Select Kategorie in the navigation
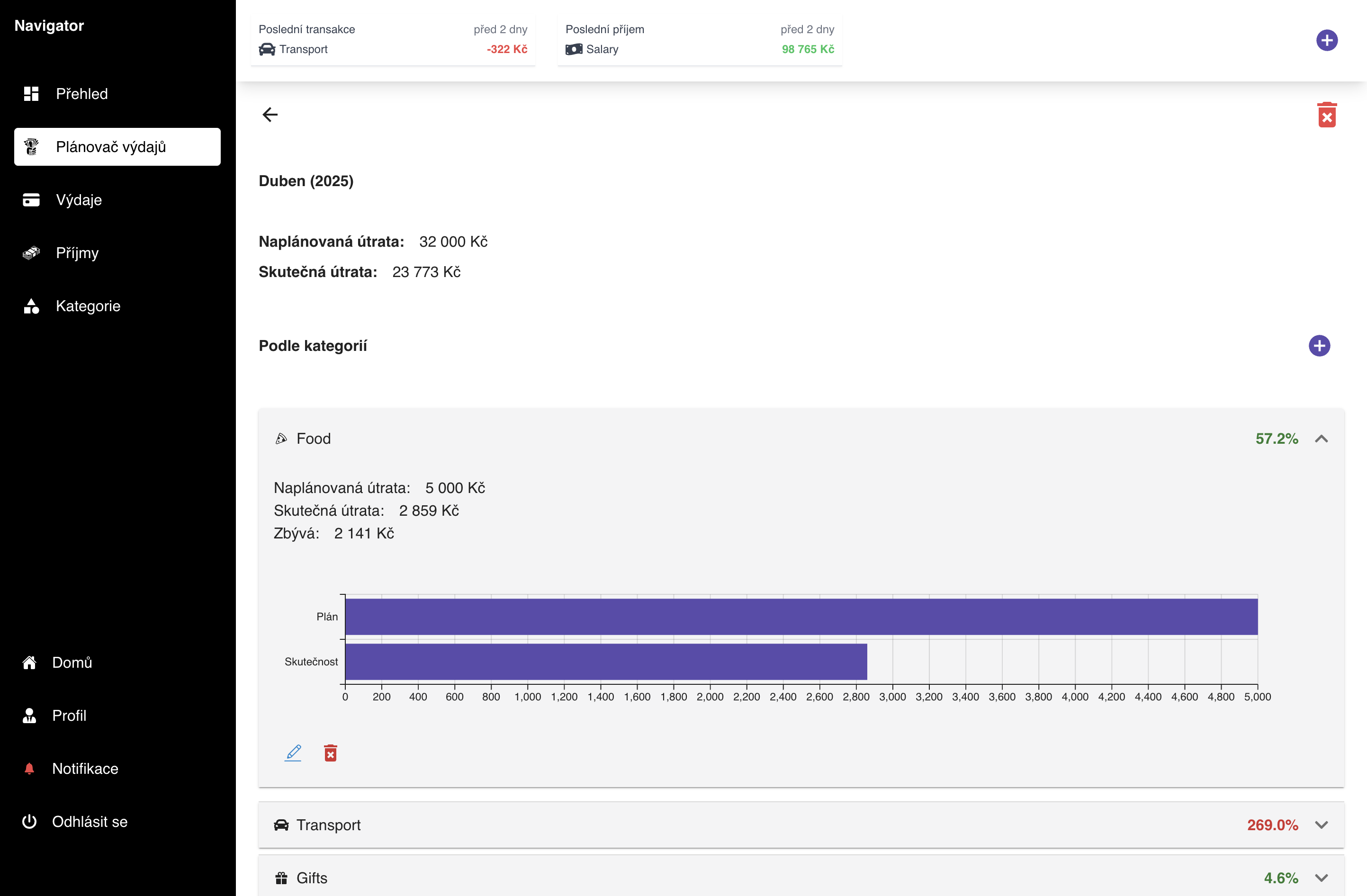The height and width of the screenshot is (896, 1367). tap(88, 306)
